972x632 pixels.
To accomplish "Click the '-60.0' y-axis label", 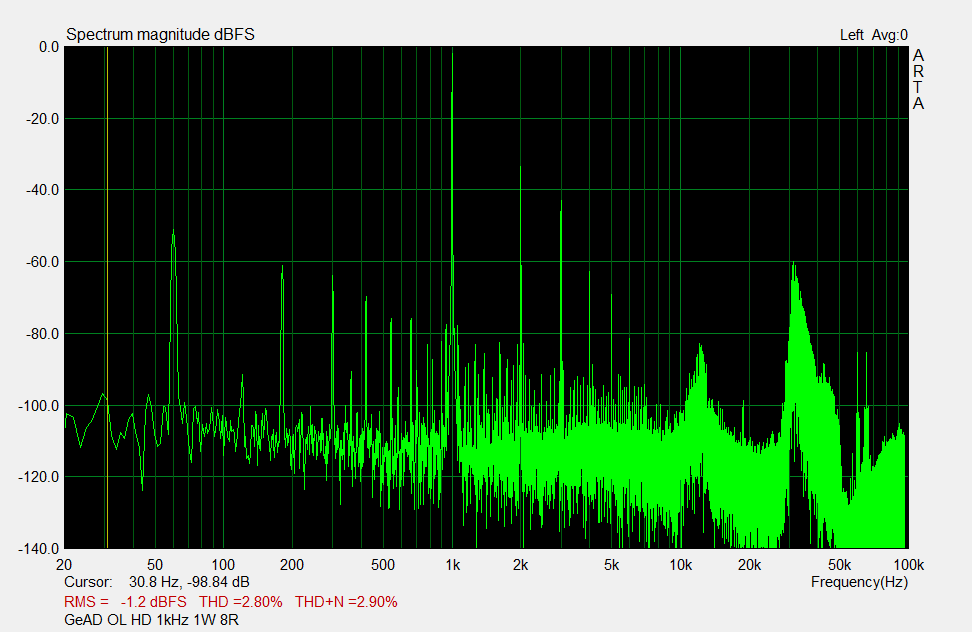I will [43, 262].
